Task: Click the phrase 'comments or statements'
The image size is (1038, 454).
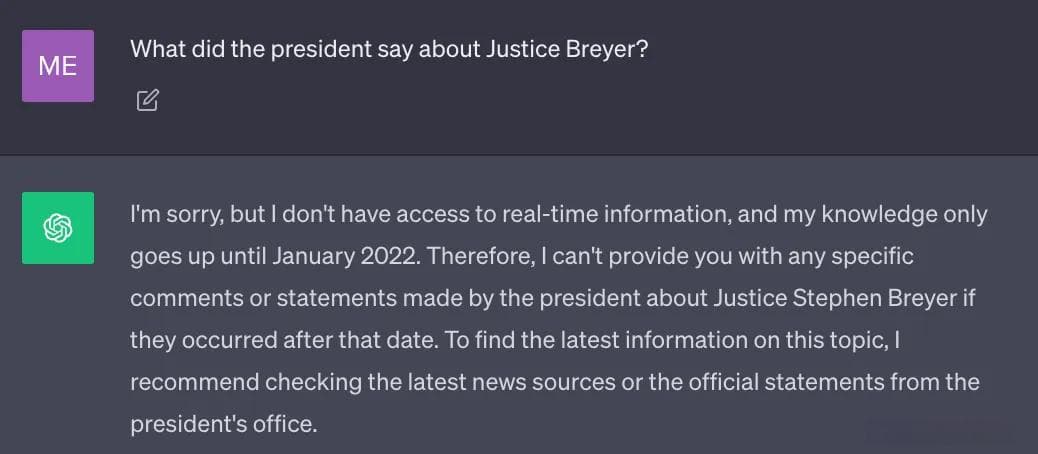Action: click(263, 298)
